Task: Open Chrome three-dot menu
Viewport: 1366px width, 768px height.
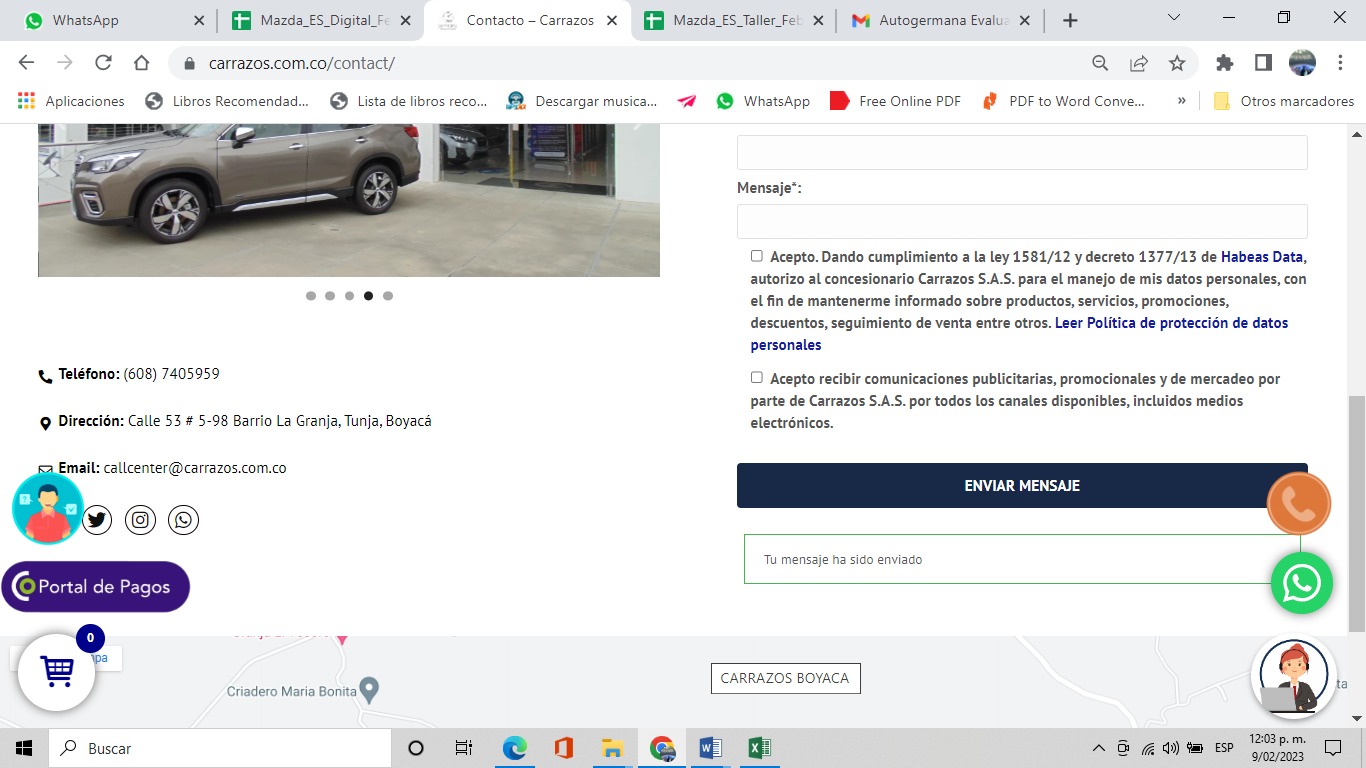Action: tap(1340, 63)
